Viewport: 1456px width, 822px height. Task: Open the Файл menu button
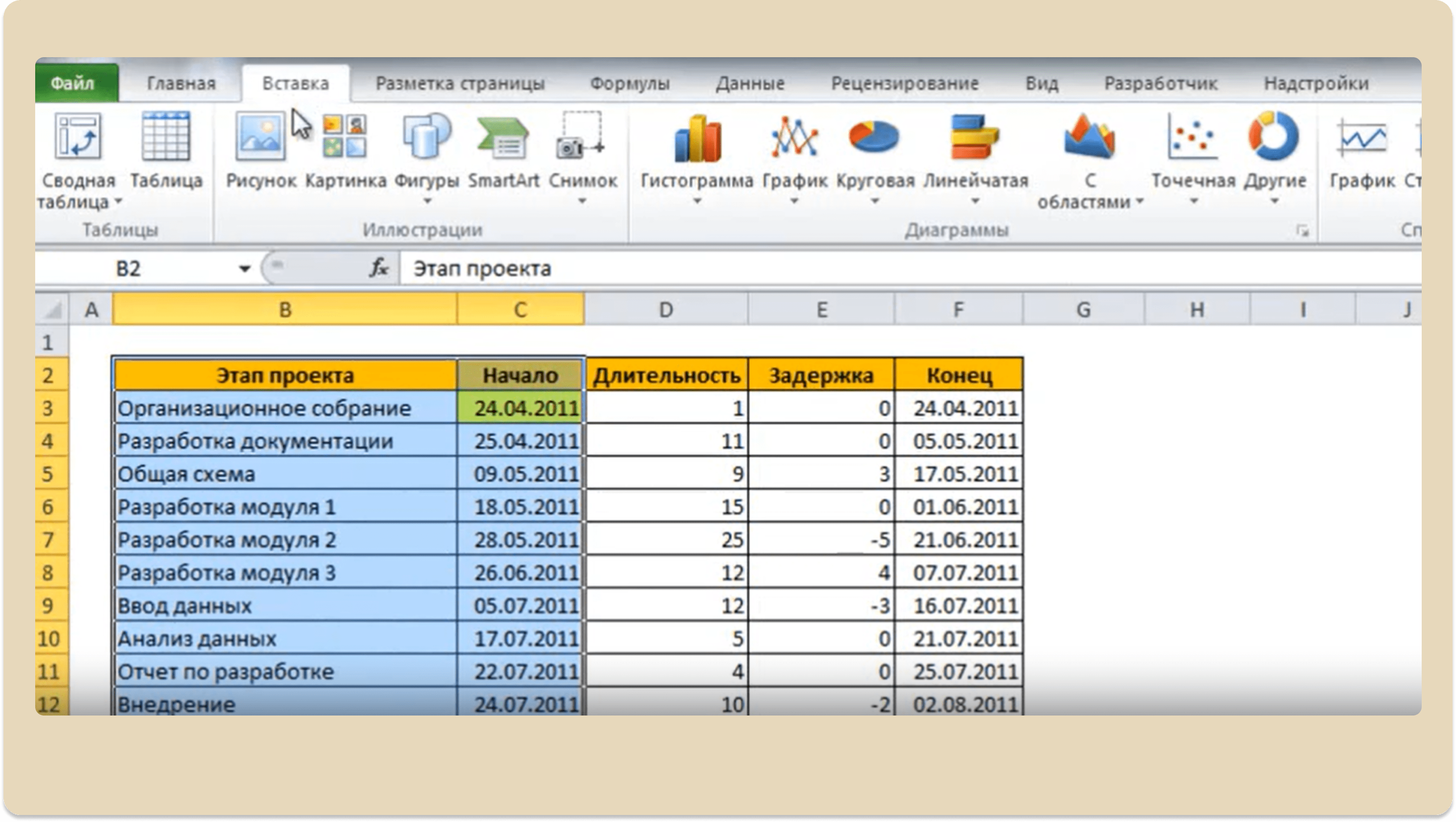tap(72, 84)
